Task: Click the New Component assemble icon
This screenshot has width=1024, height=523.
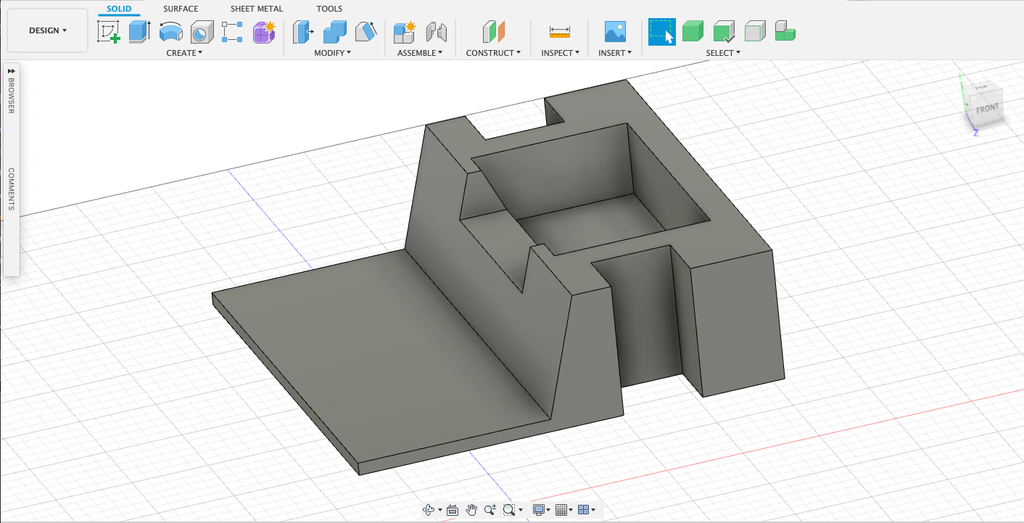Action: point(404,32)
